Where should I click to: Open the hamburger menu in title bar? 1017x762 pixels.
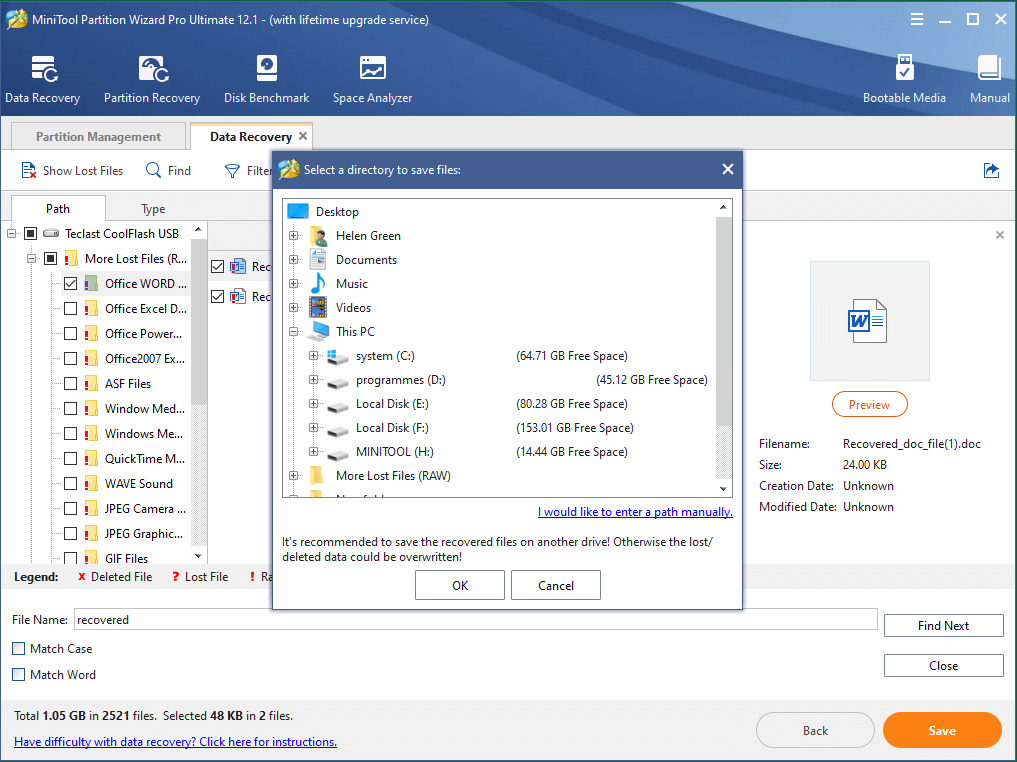(916, 19)
